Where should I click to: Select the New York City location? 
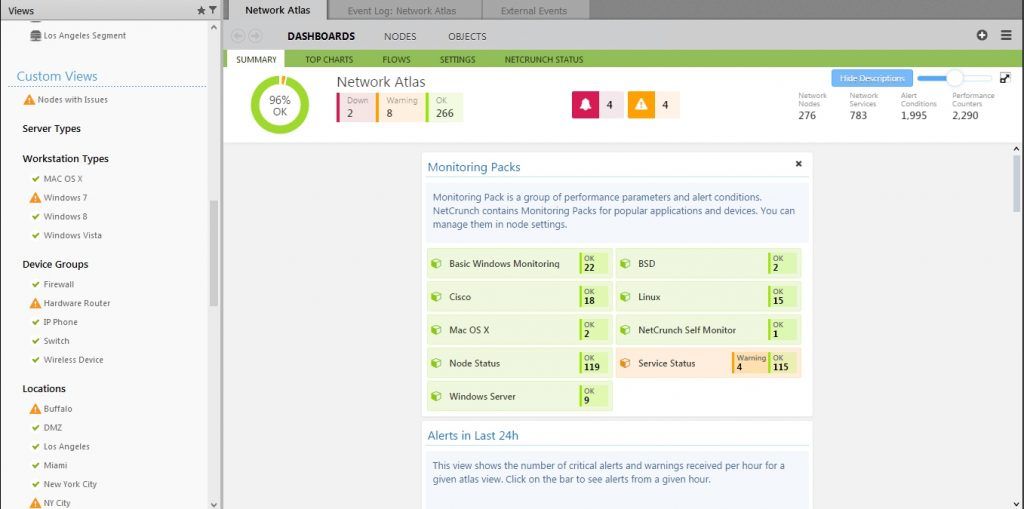[70, 485]
